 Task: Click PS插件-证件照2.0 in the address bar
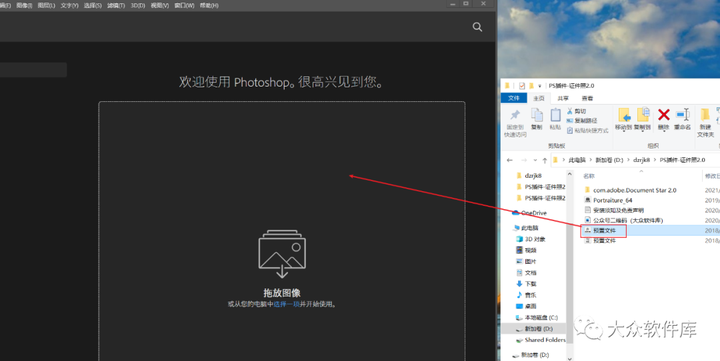(x=682, y=160)
